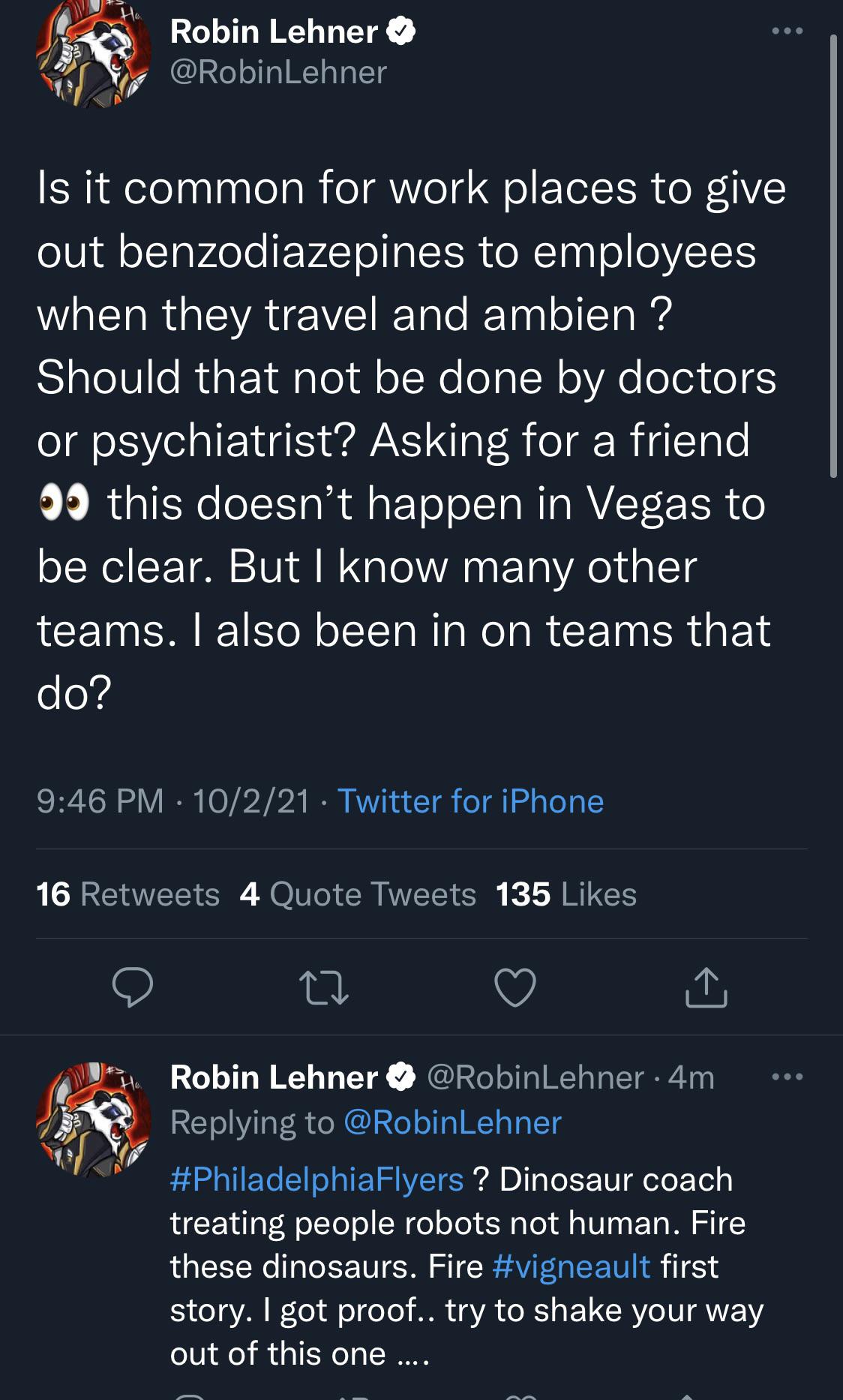
Task: Tap the reply speech bubble icon
Action: tap(133, 987)
